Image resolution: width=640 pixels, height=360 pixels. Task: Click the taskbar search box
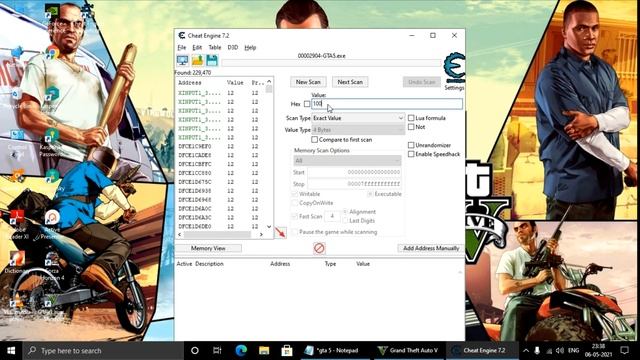coord(103,350)
